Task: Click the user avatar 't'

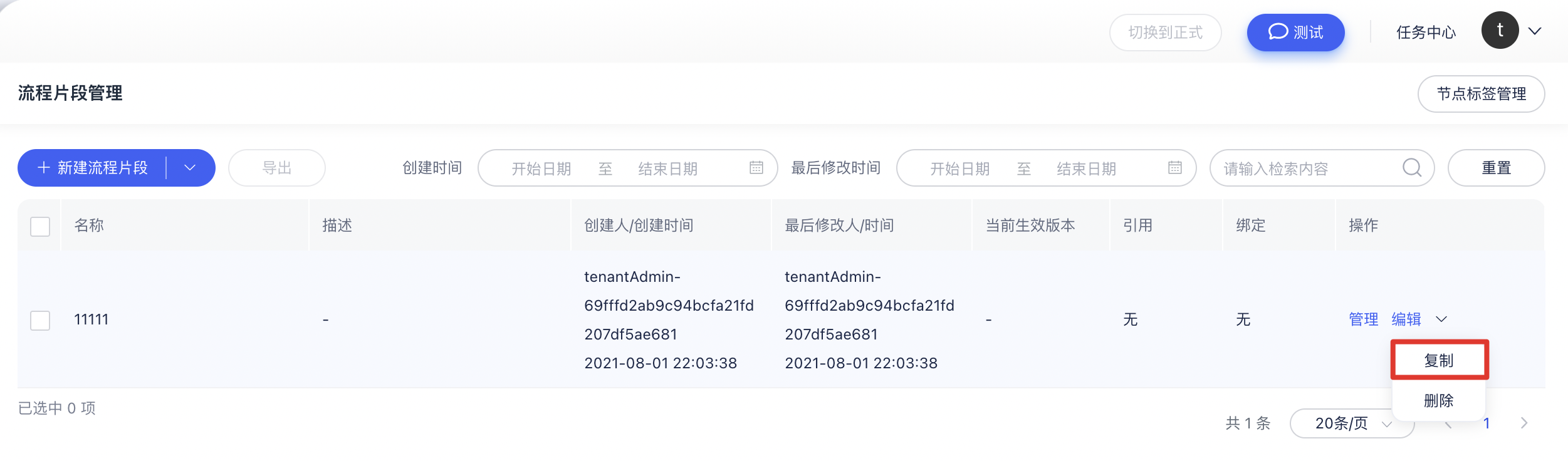Action: 1500,30
